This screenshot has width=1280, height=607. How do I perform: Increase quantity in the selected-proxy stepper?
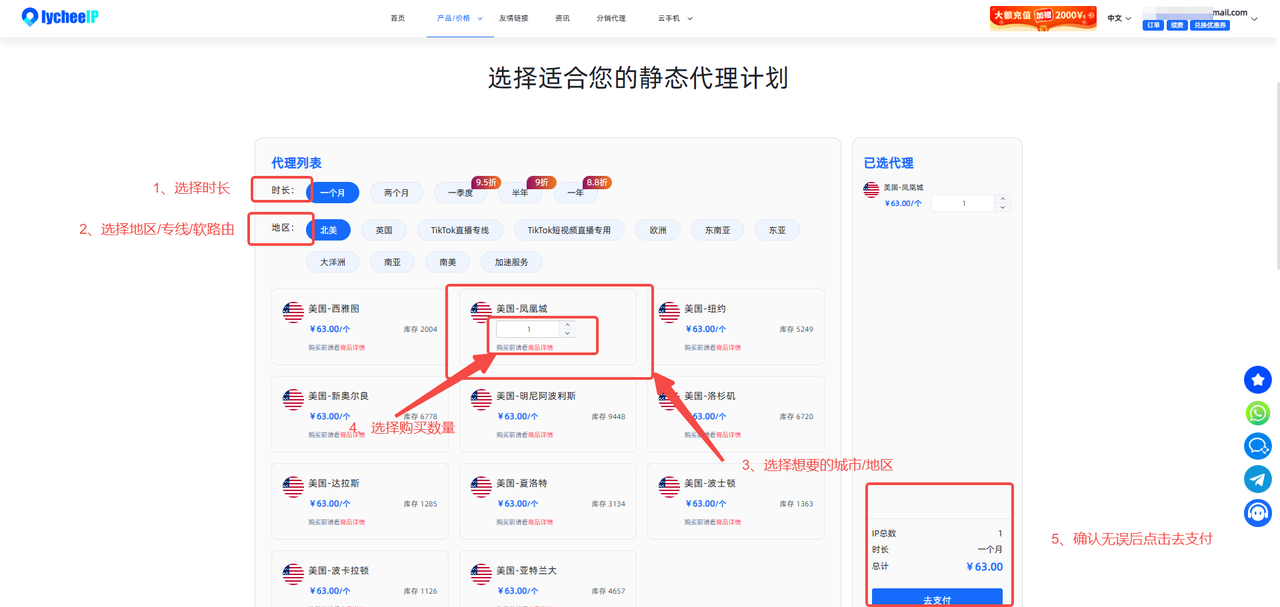1002,199
